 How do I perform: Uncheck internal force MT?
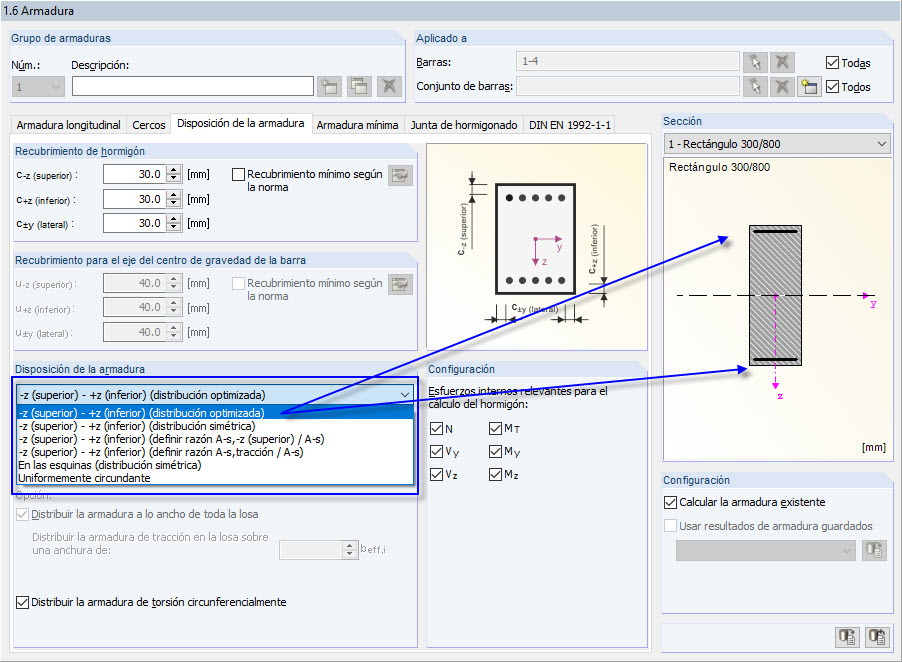(x=495, y=428)
